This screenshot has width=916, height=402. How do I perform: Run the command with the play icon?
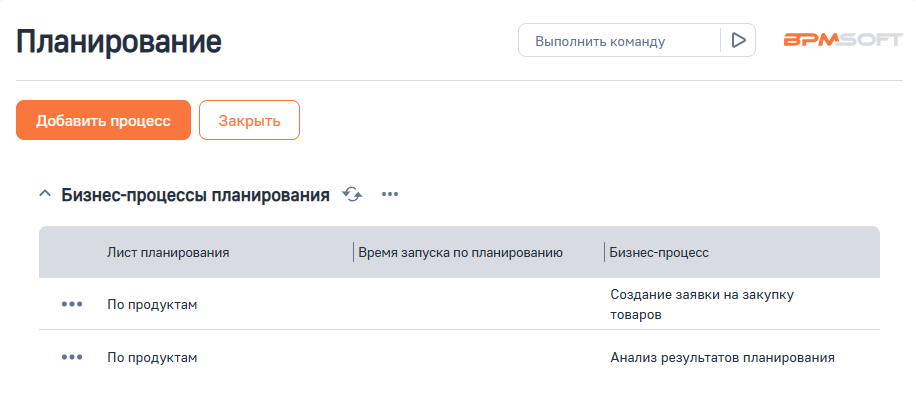point(738,41)
